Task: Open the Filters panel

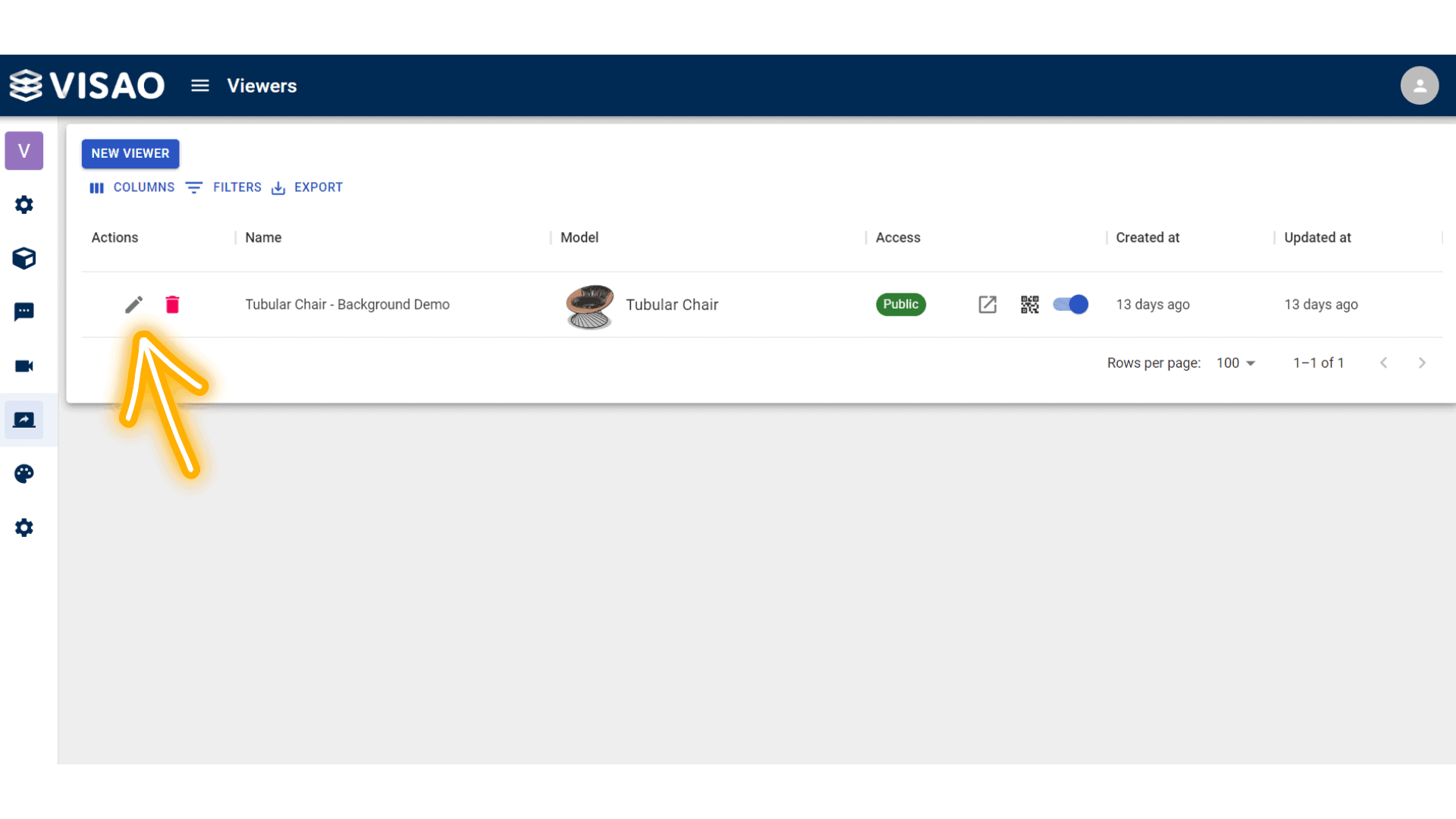Action: pos(224,187)
